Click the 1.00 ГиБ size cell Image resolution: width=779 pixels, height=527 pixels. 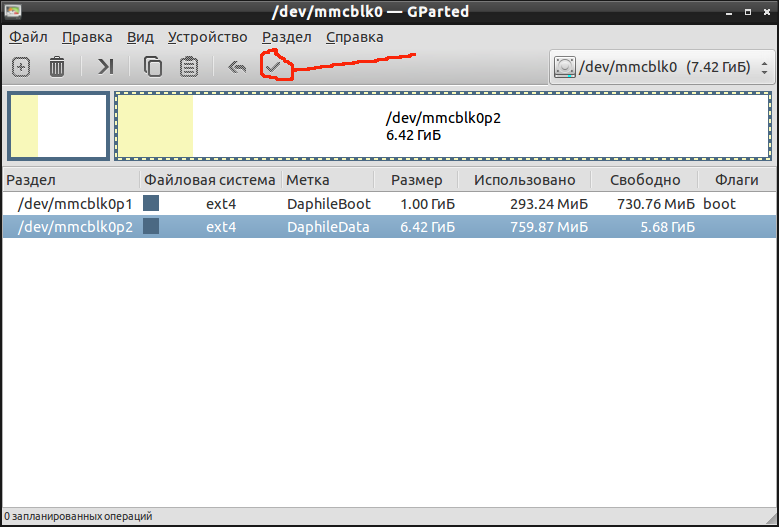(428, 204)
